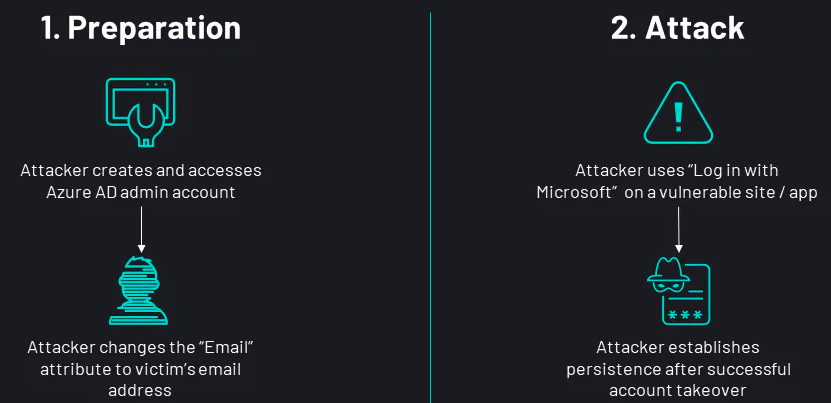
Task: Click the masked attacker credentials icon
Action: [679, 293]
